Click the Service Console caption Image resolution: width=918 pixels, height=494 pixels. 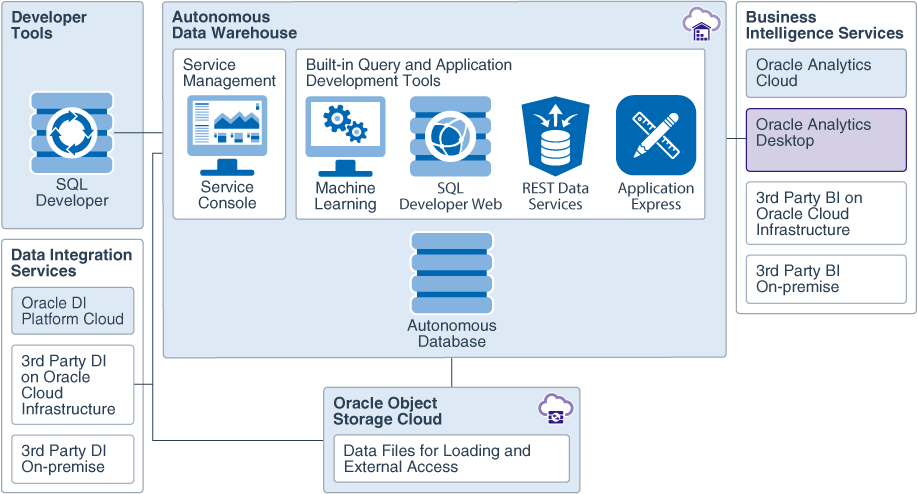coord(227,195)
